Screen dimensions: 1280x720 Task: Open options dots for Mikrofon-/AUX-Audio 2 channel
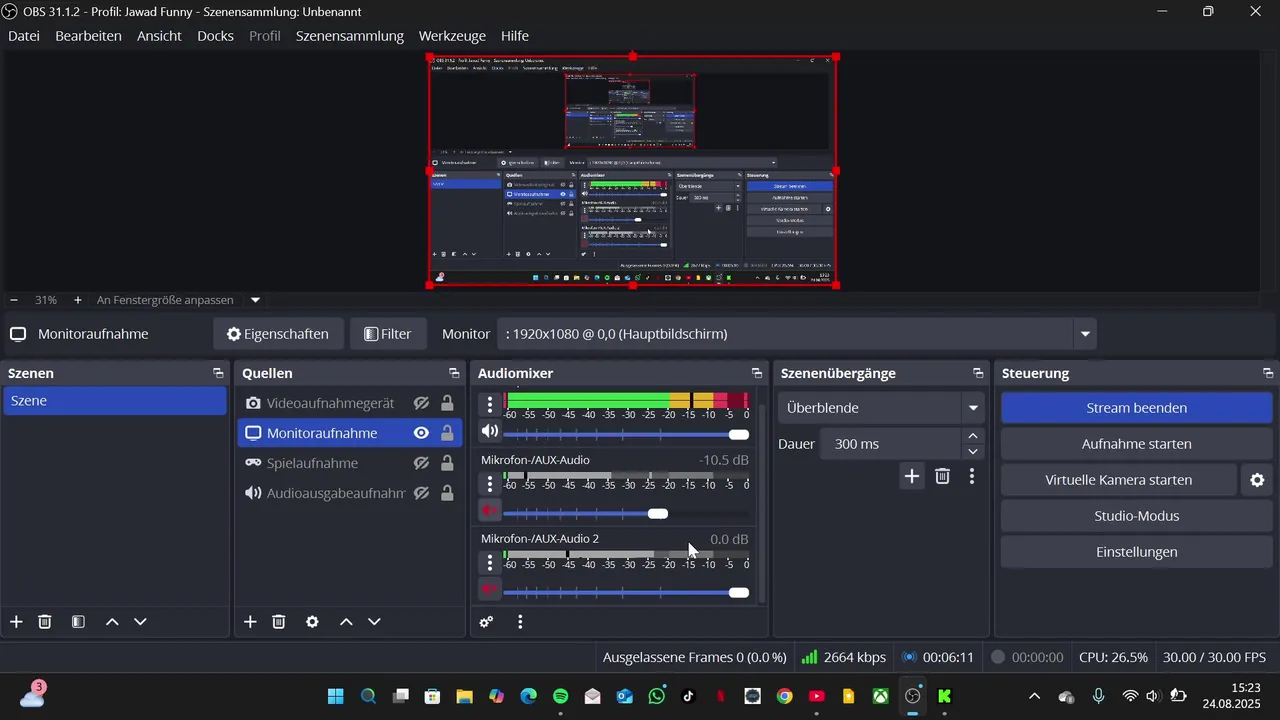click(489, 563)
